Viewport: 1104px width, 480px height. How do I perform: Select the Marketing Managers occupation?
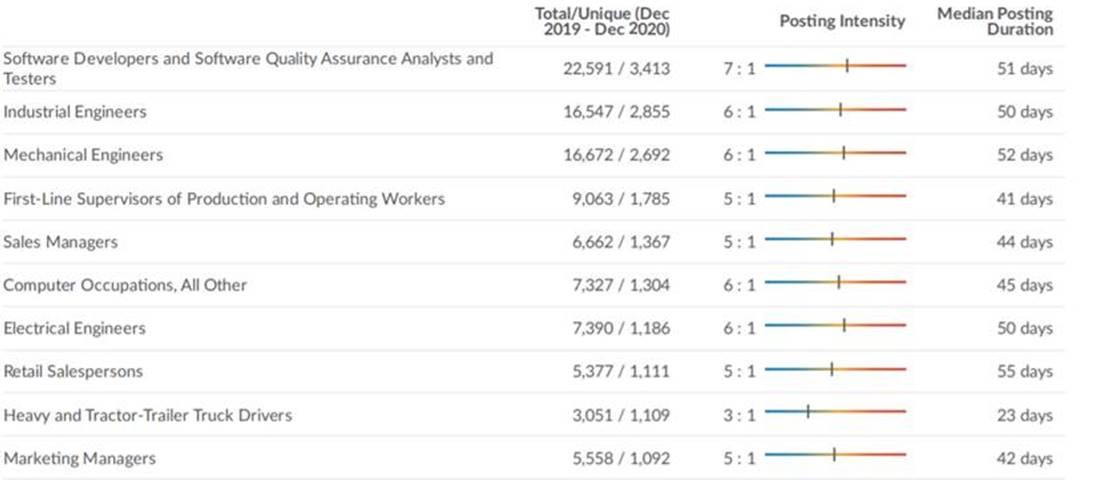click(80, 459)
